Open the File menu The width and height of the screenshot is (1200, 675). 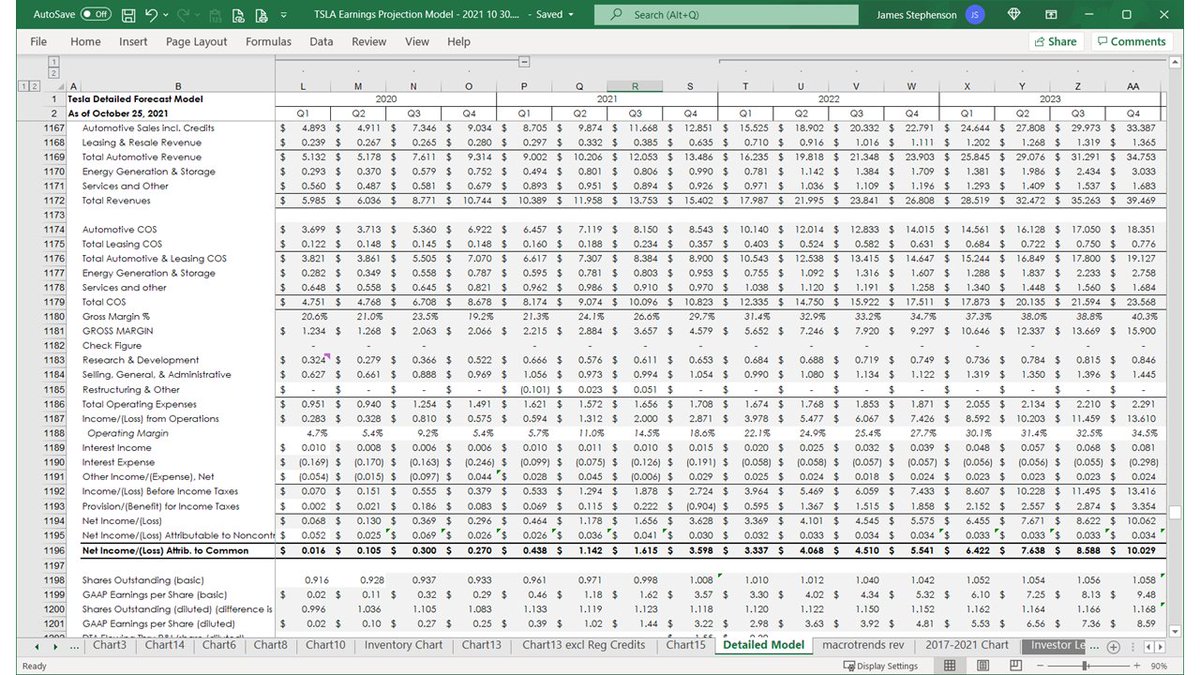(x=38, y=42)
